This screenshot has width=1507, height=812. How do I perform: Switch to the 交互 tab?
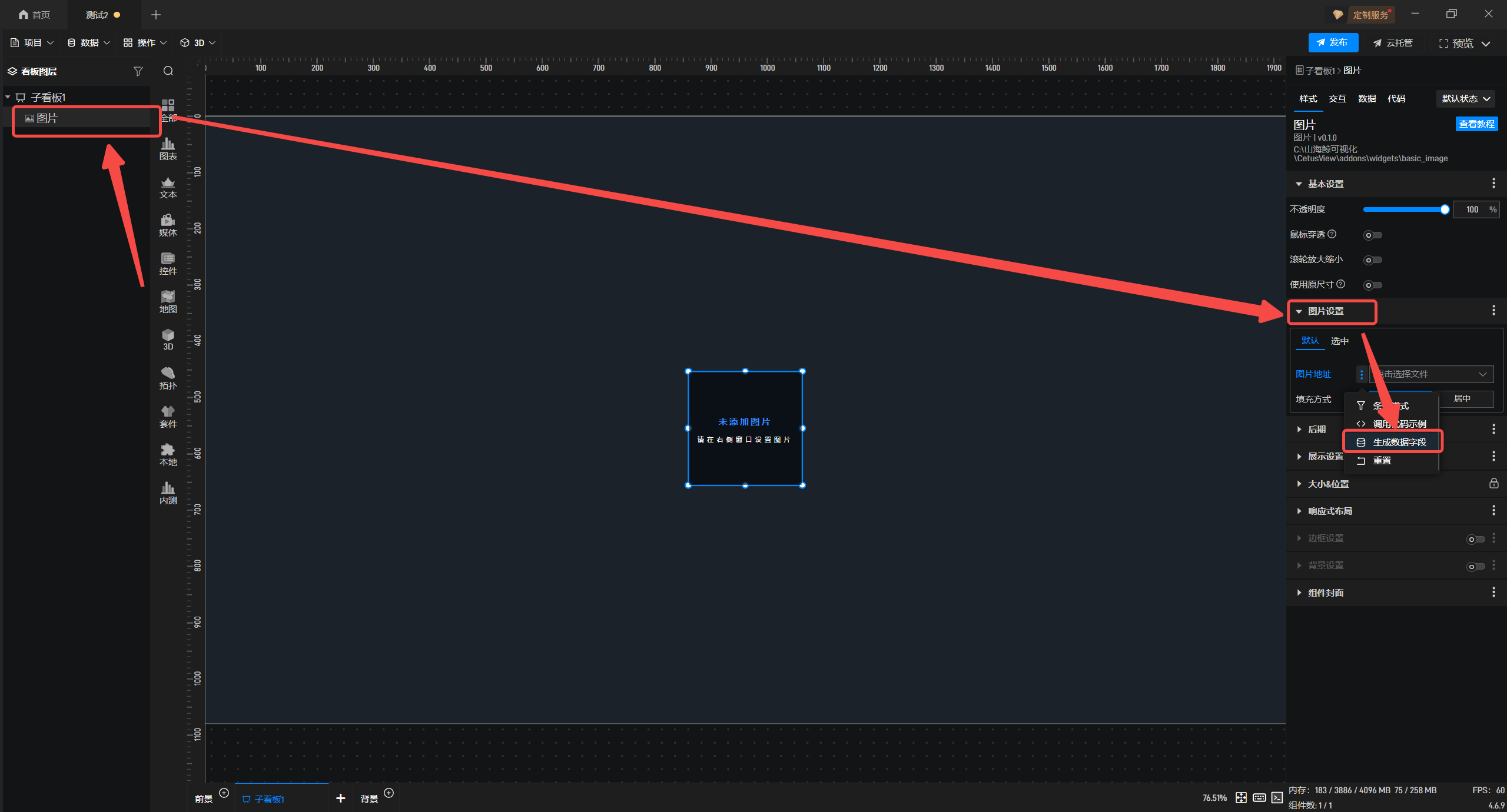[1337, 99]
